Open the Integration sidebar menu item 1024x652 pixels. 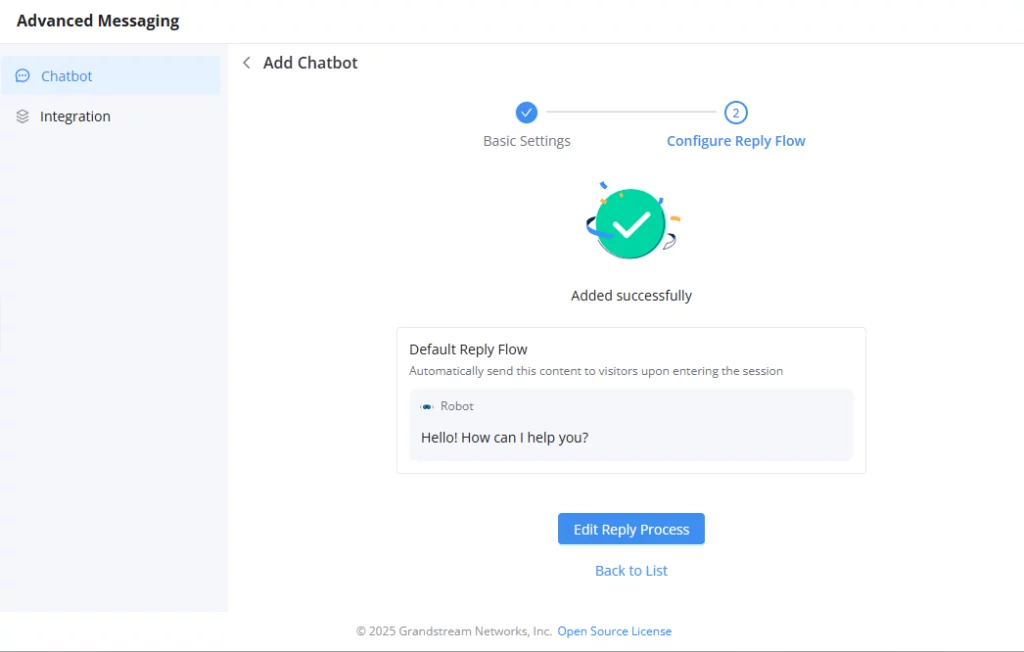[x=110, y=116]
